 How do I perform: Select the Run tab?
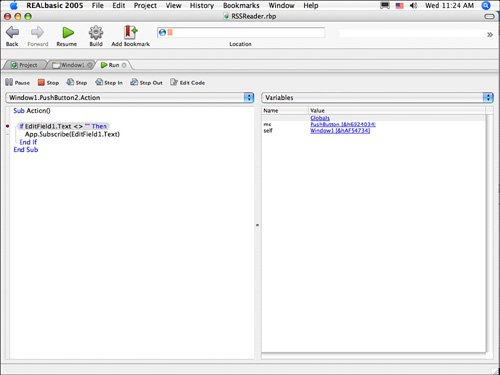113,65
